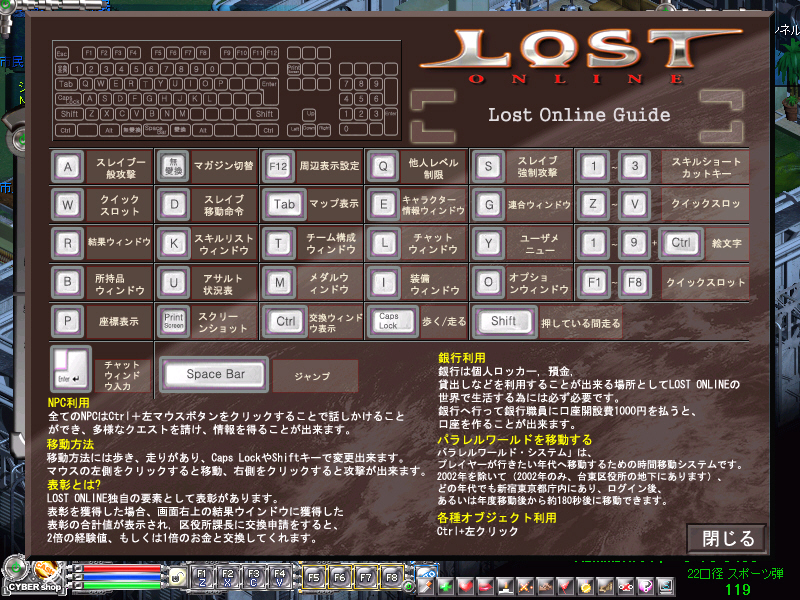Click the O key options window icon
800x600 pixels.
click(x=488, y=282)
